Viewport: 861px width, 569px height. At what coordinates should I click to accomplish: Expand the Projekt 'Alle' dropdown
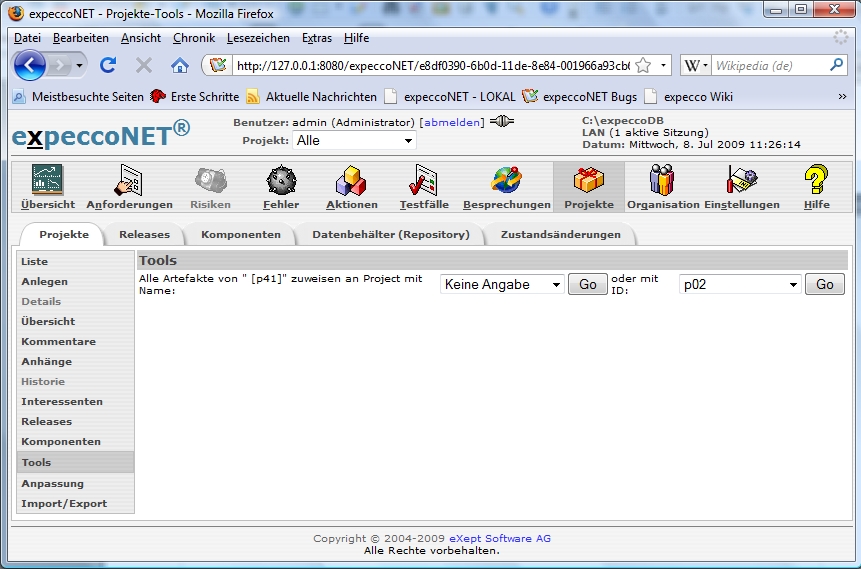tap(354, 141)
